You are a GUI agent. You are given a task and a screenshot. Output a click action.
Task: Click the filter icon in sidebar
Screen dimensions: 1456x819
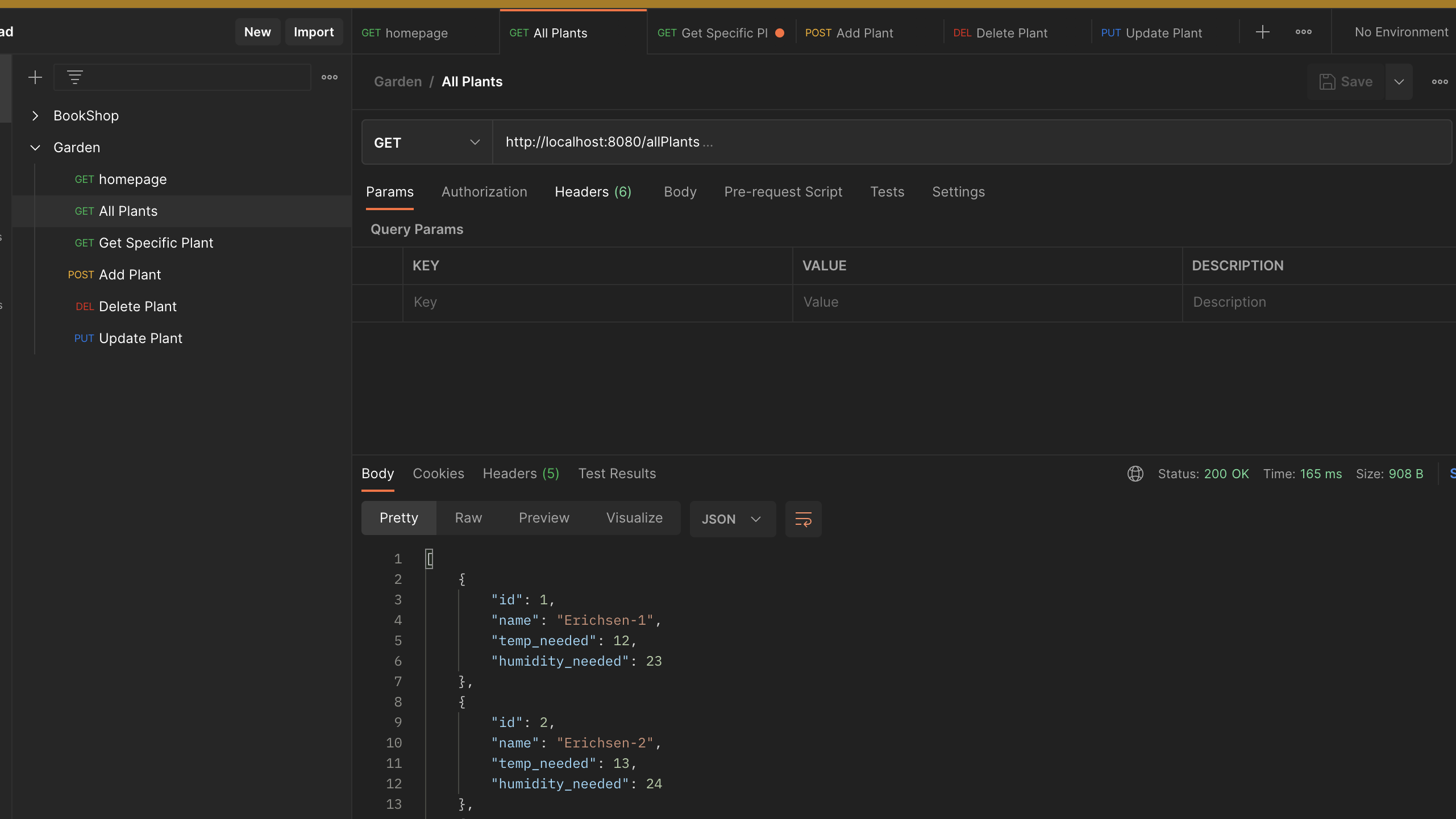(x=75, y=76)
